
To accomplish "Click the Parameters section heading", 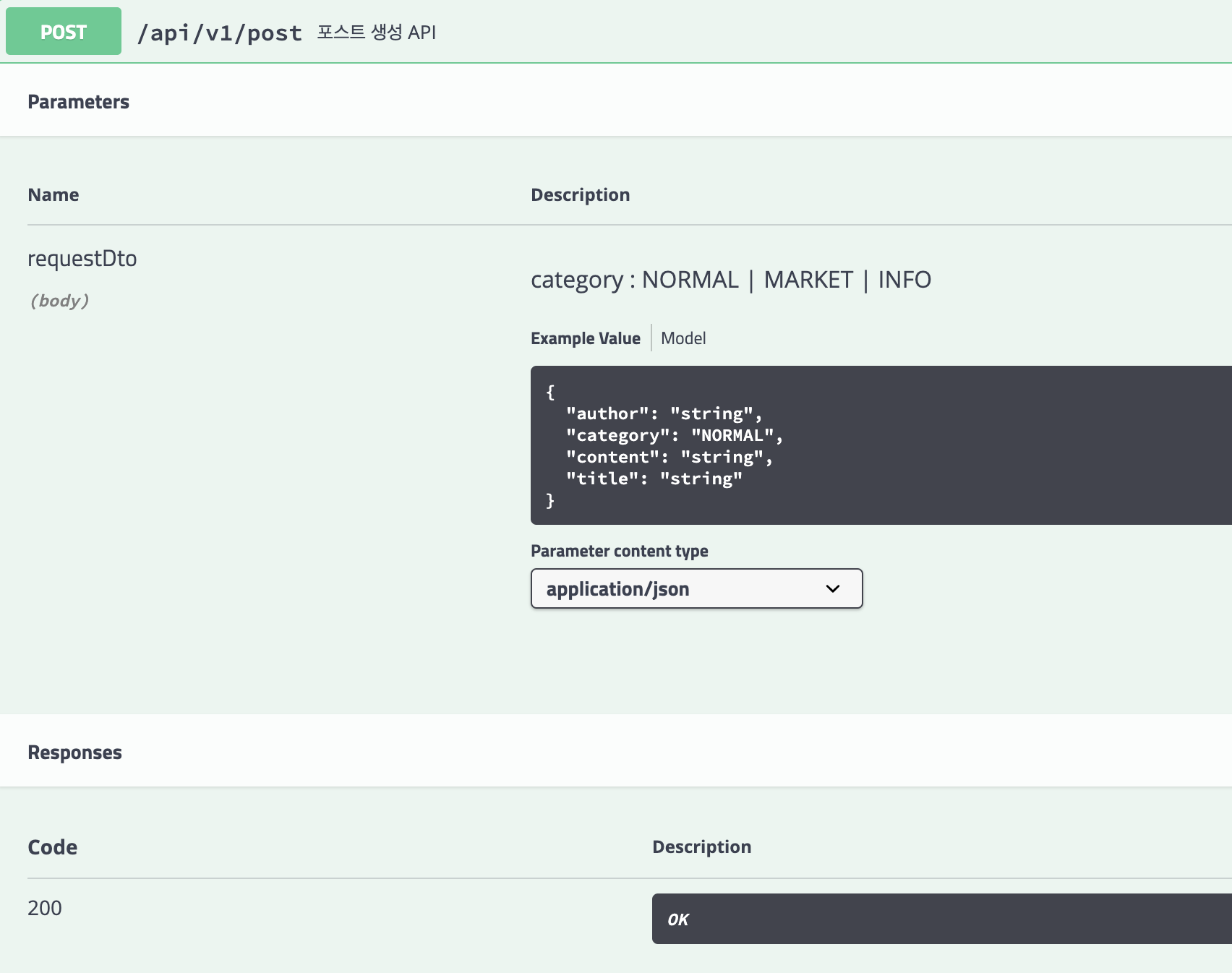I will tap(78, 102).
